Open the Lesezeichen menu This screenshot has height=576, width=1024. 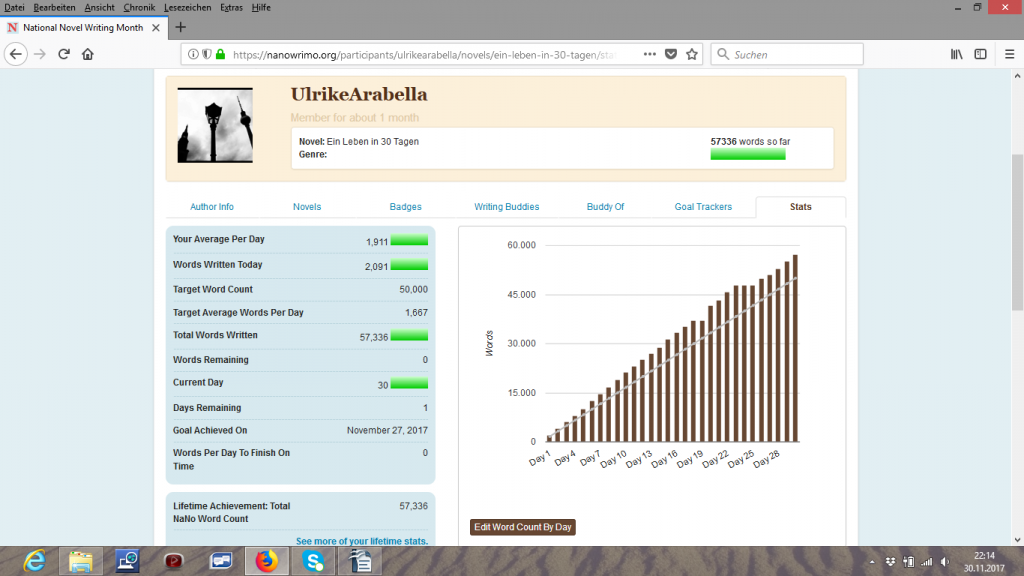(187, 7)
